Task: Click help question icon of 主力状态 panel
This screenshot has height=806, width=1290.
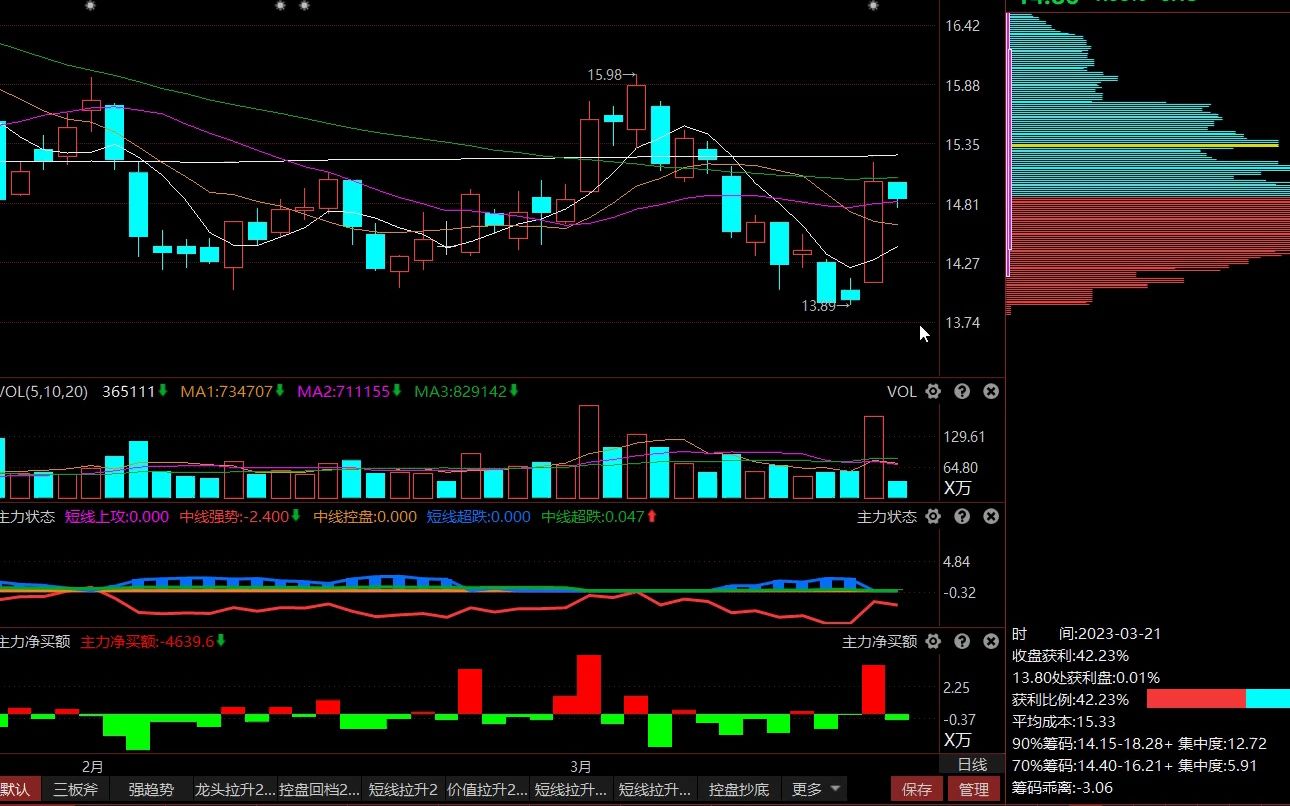Action: pyautogui.click(x=962, y=517)
